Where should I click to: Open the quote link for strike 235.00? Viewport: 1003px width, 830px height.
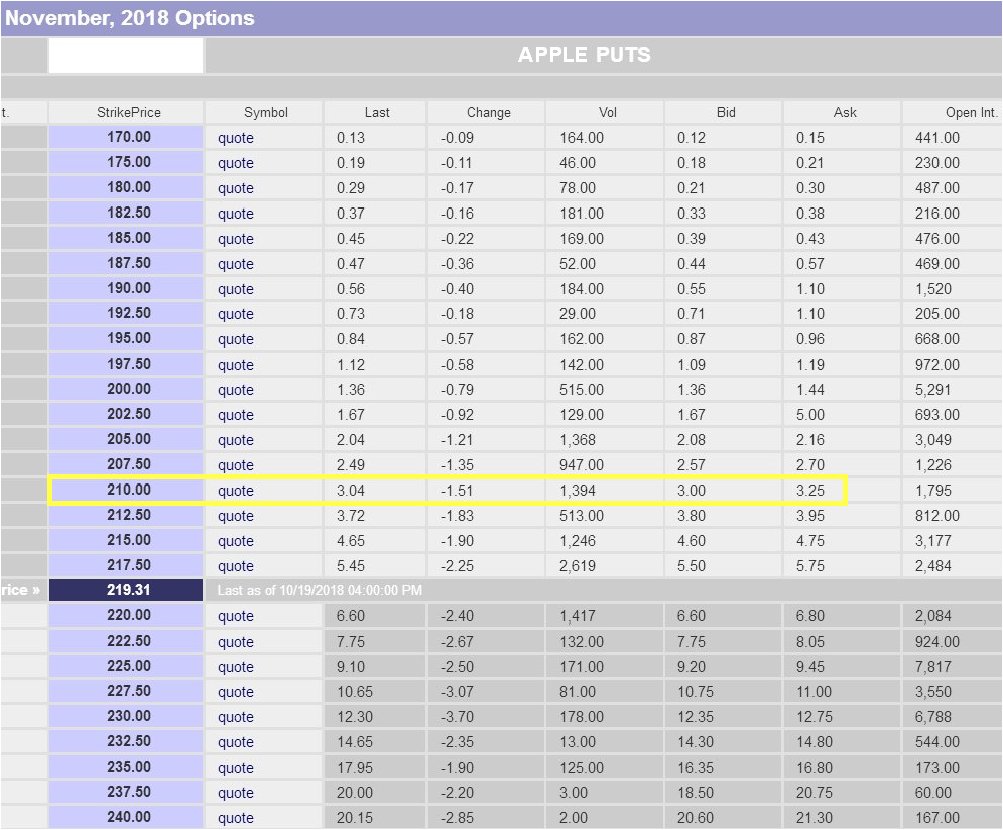tap(235, 767)
